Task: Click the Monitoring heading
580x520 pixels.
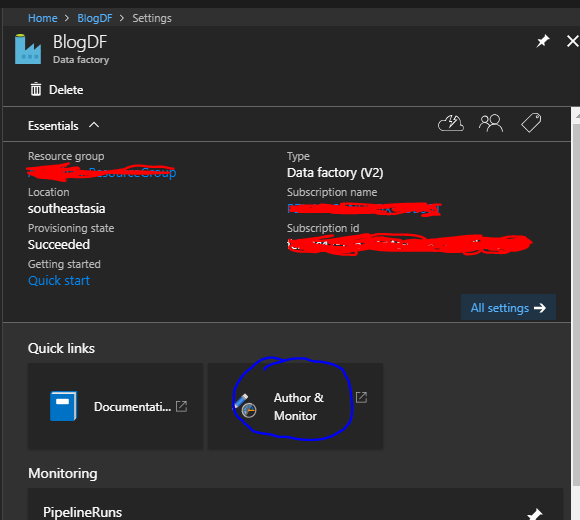Action: [x=63, y=473]
